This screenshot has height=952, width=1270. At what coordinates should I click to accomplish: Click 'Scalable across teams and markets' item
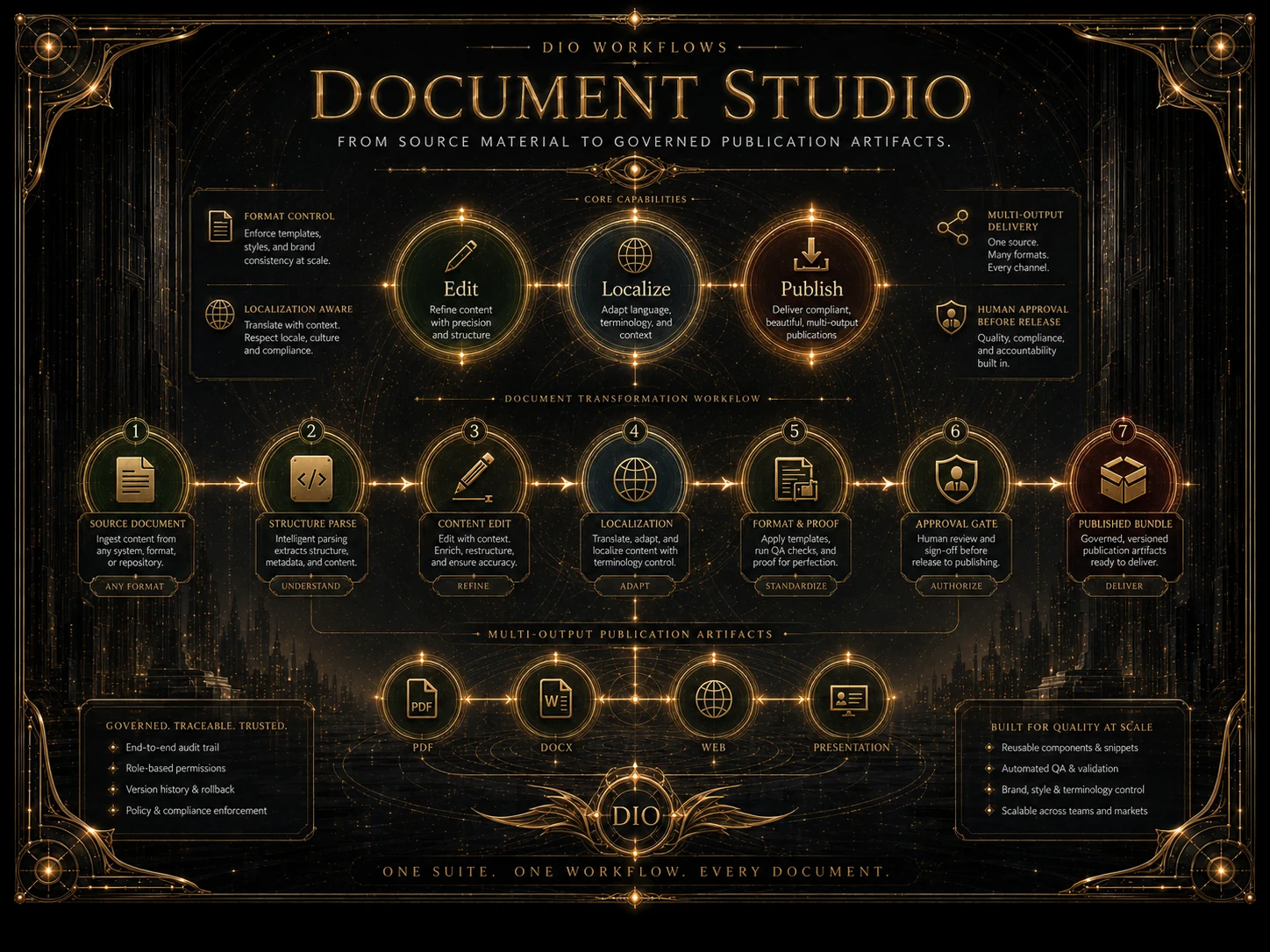pos(1074,811)
